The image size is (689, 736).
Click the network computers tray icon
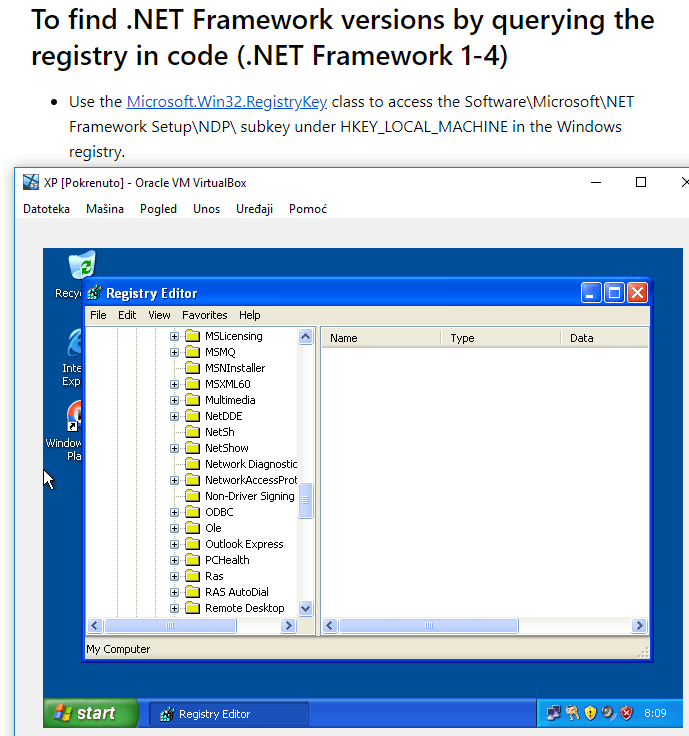(554, 713)
